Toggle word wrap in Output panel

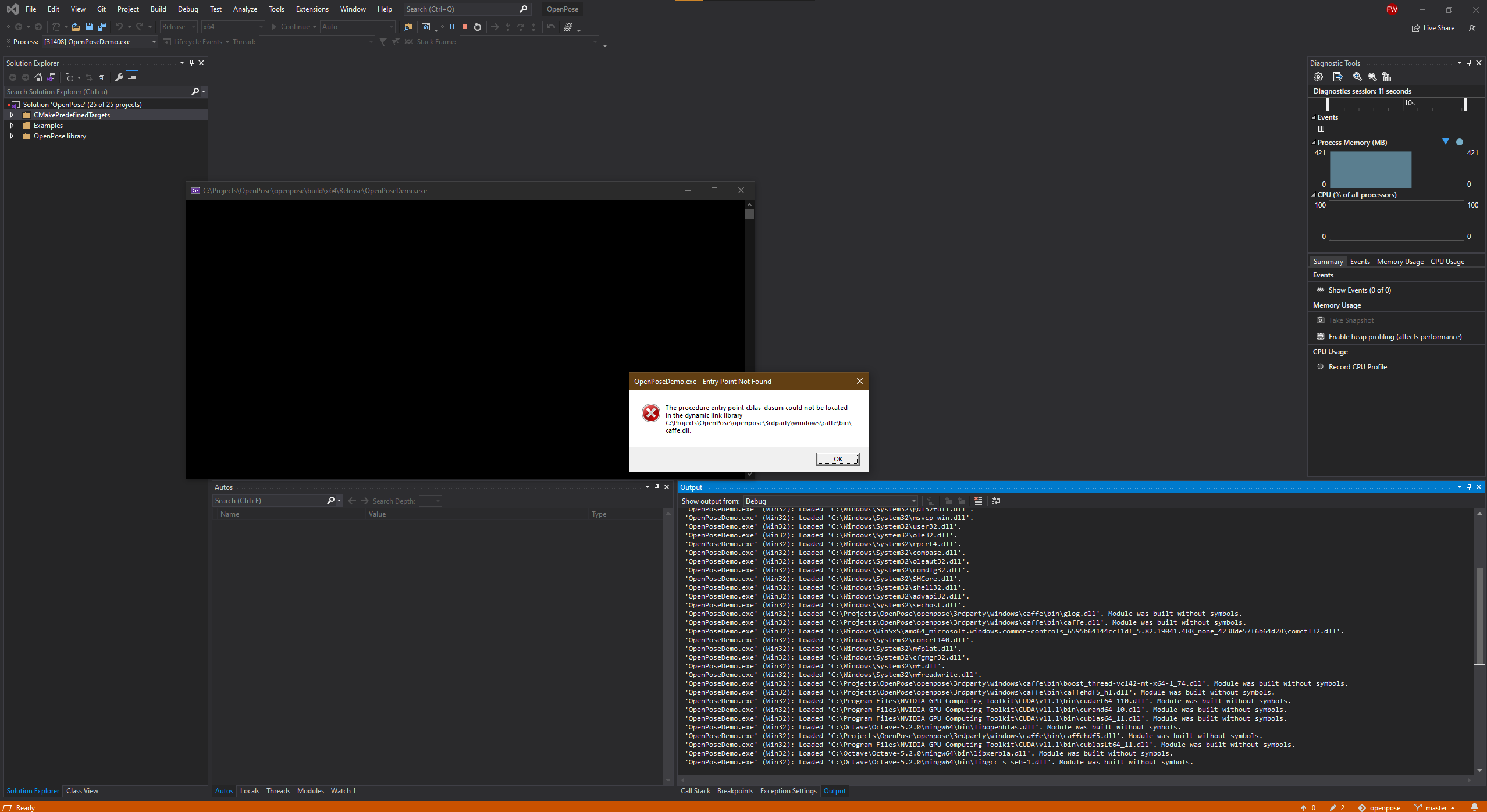tap(996, 501)
